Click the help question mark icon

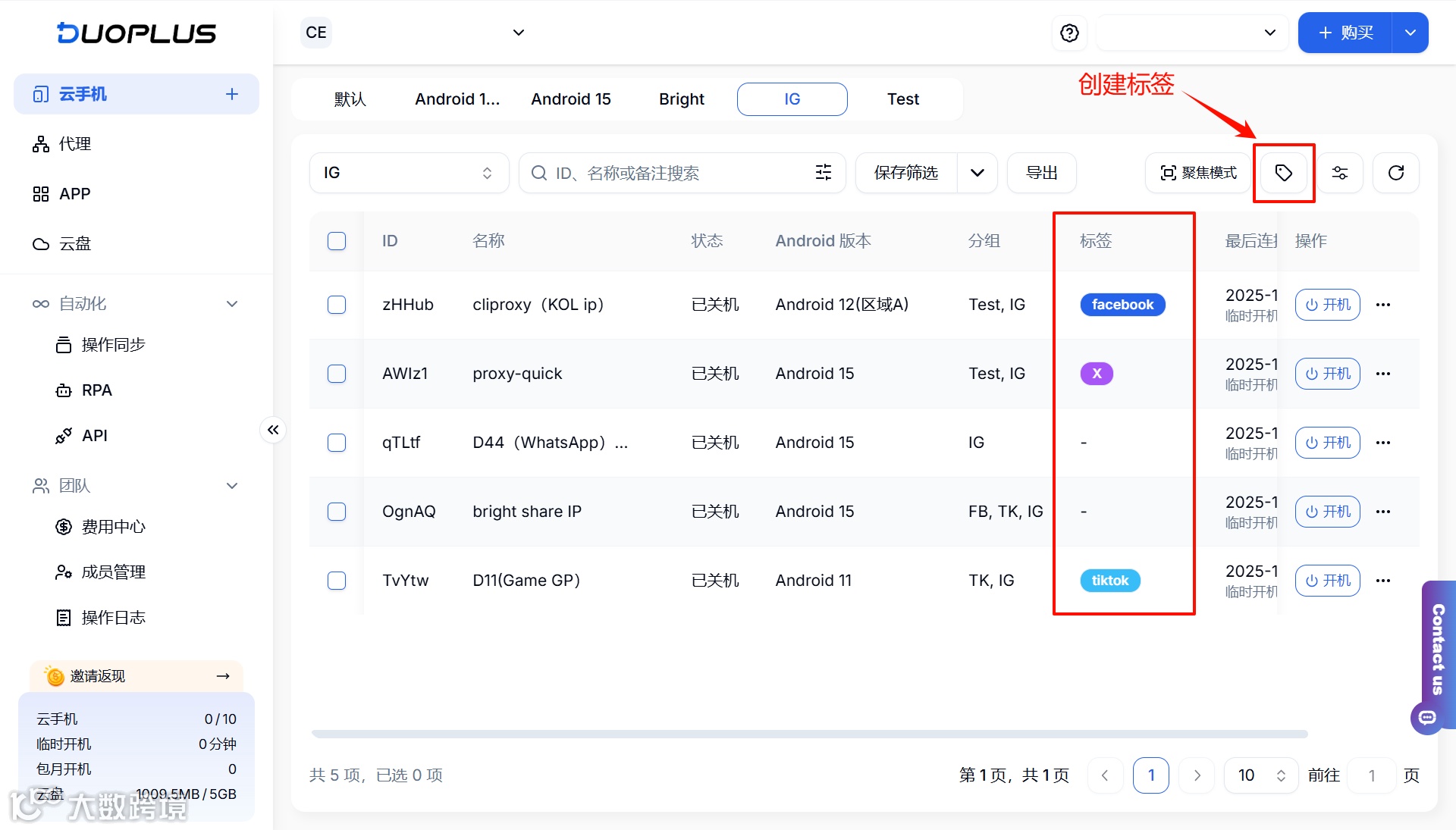pos(1069,33)
